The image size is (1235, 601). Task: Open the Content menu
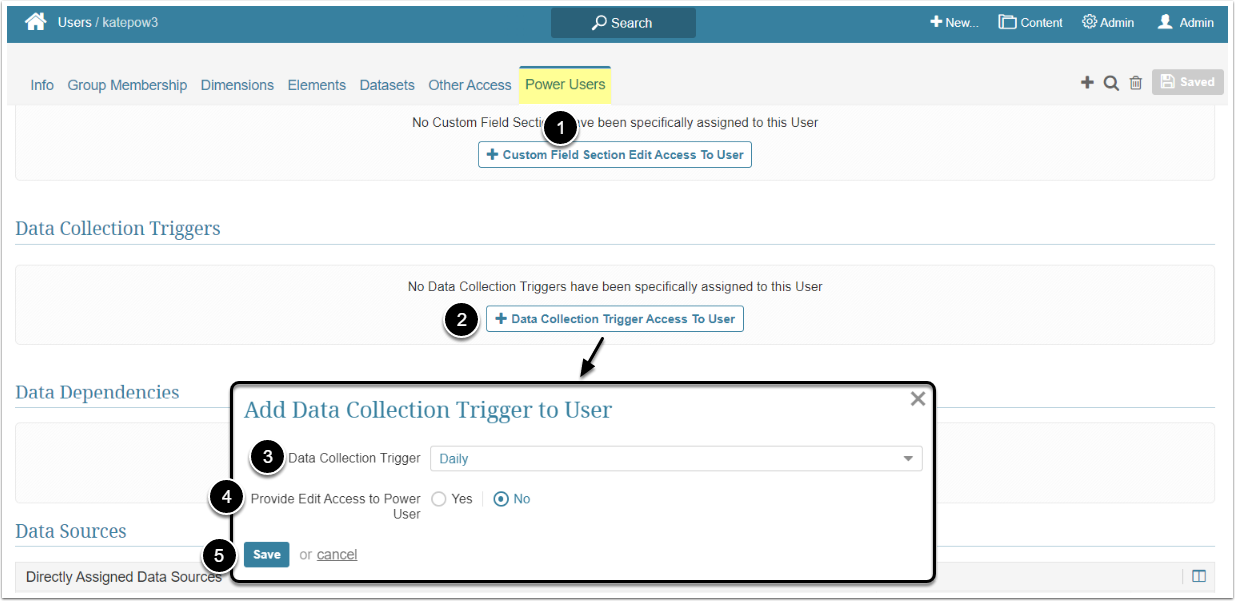coord(1030,22)
